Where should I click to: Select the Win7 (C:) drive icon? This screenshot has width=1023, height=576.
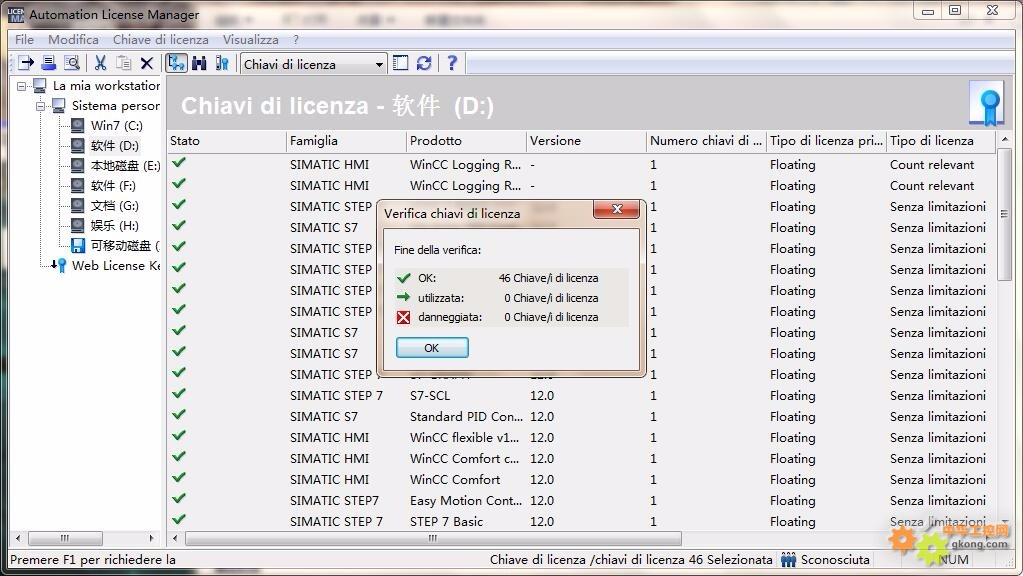tap(78, 125)
